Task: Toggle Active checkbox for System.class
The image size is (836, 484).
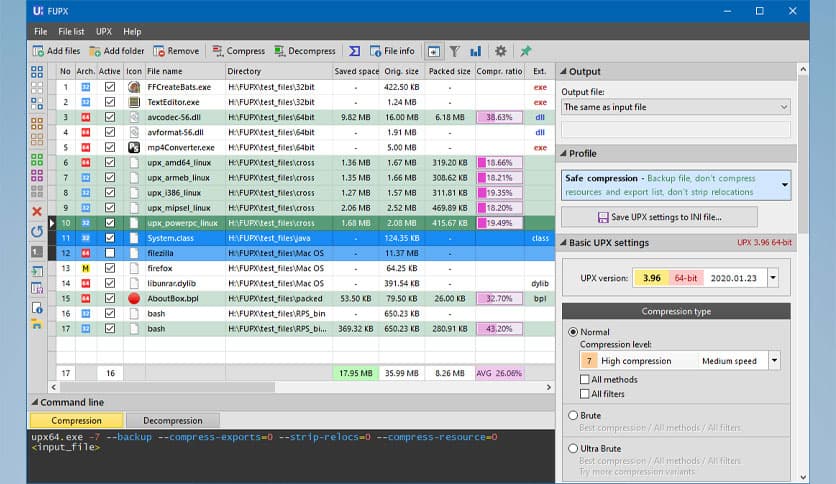Action: (x=110, y=238)
